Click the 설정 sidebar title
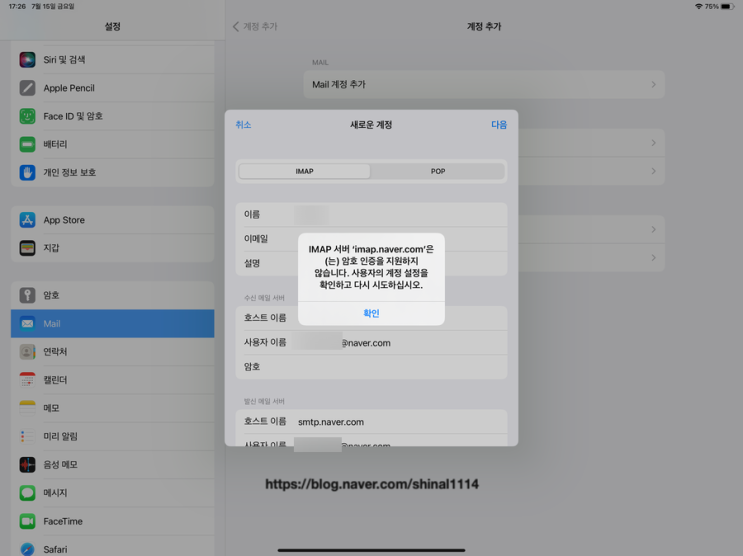 click(x=112, y=27)
